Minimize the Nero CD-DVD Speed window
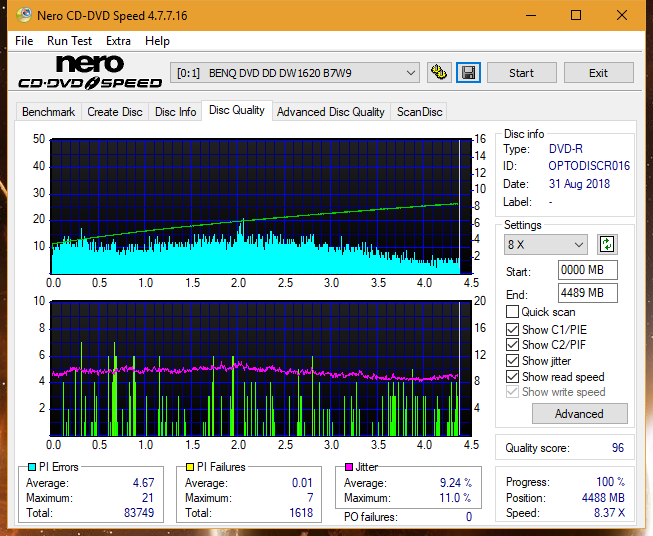The height and width of the screenshot is (536, 653). click(531, 15)
